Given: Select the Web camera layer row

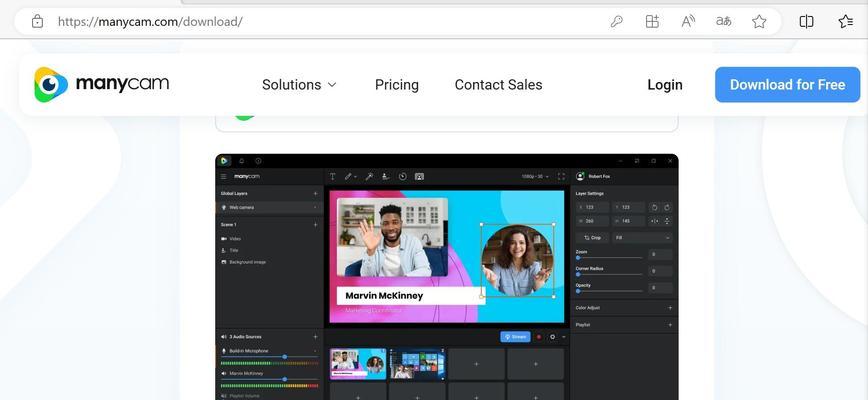Looking at the screenshot, I should [x=270, y=207].
